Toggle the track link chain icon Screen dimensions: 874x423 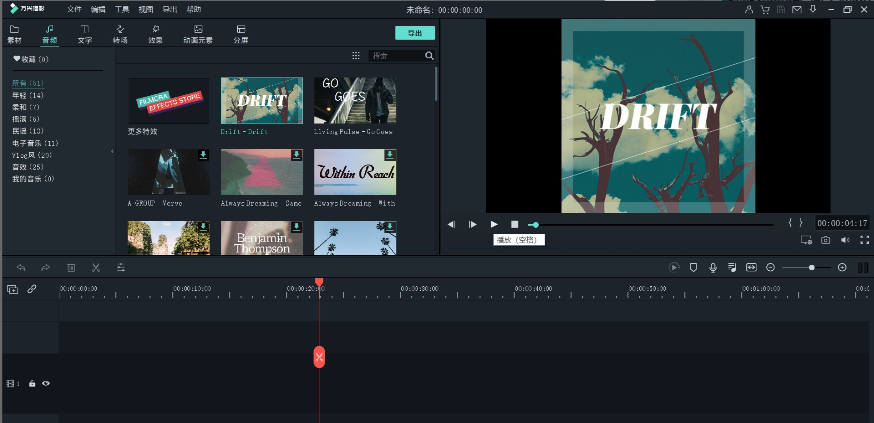(x=32, y=289)
